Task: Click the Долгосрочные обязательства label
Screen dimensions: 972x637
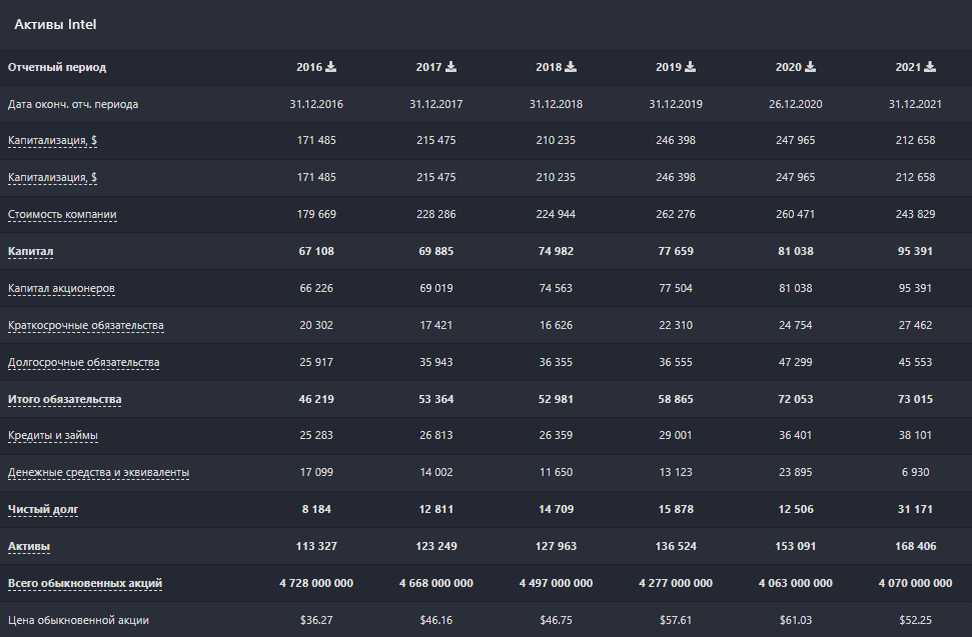Action: 84,362
